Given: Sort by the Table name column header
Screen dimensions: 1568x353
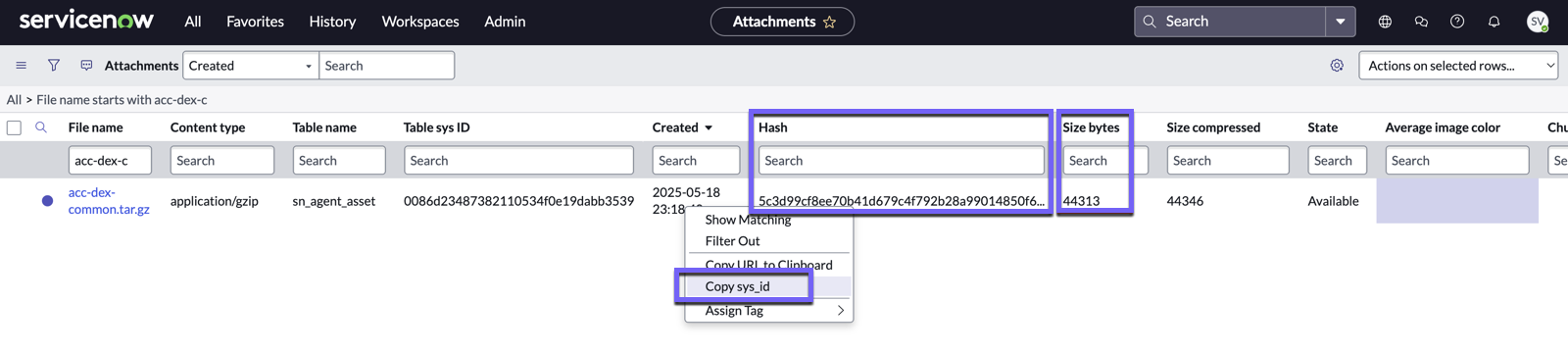Looking at the screenshot, I should [324, 127].
